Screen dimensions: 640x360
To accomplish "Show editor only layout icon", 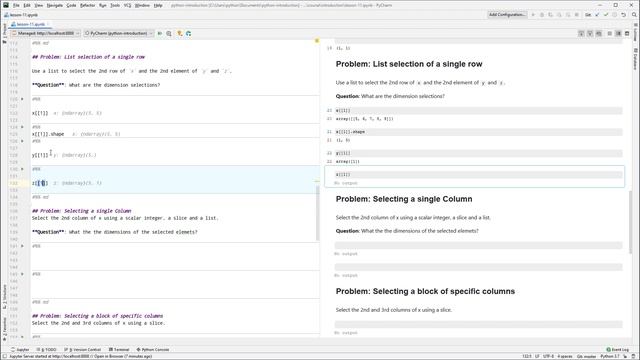I will [610, 33].
